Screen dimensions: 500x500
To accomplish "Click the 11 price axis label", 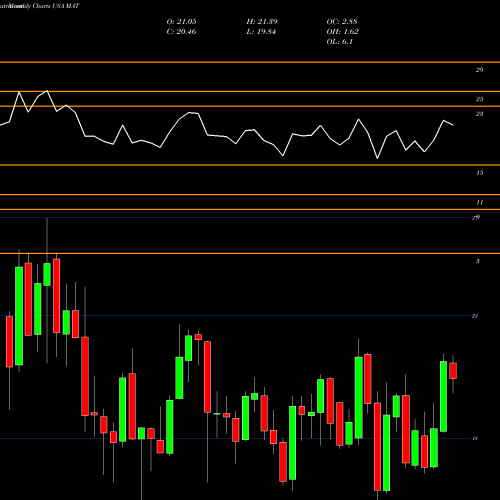I will point(479,202).
